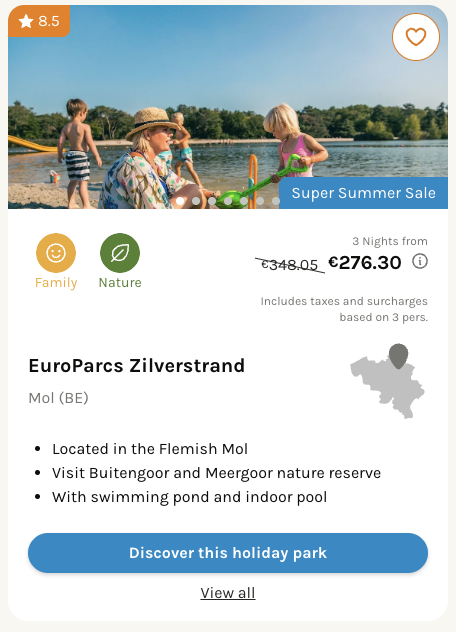
Task: Open the View all link
Action: click(x=228, y=593)
